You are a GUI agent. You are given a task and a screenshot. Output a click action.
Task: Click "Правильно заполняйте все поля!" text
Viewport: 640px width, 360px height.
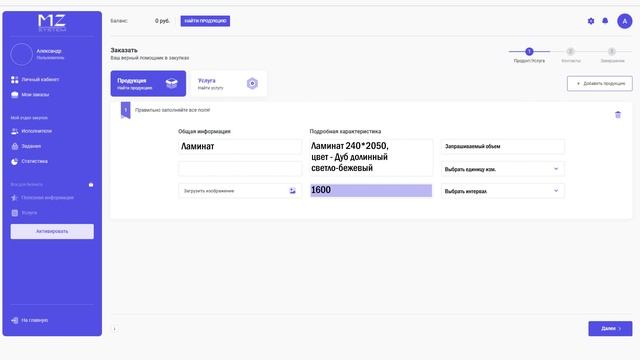[173, 110]
